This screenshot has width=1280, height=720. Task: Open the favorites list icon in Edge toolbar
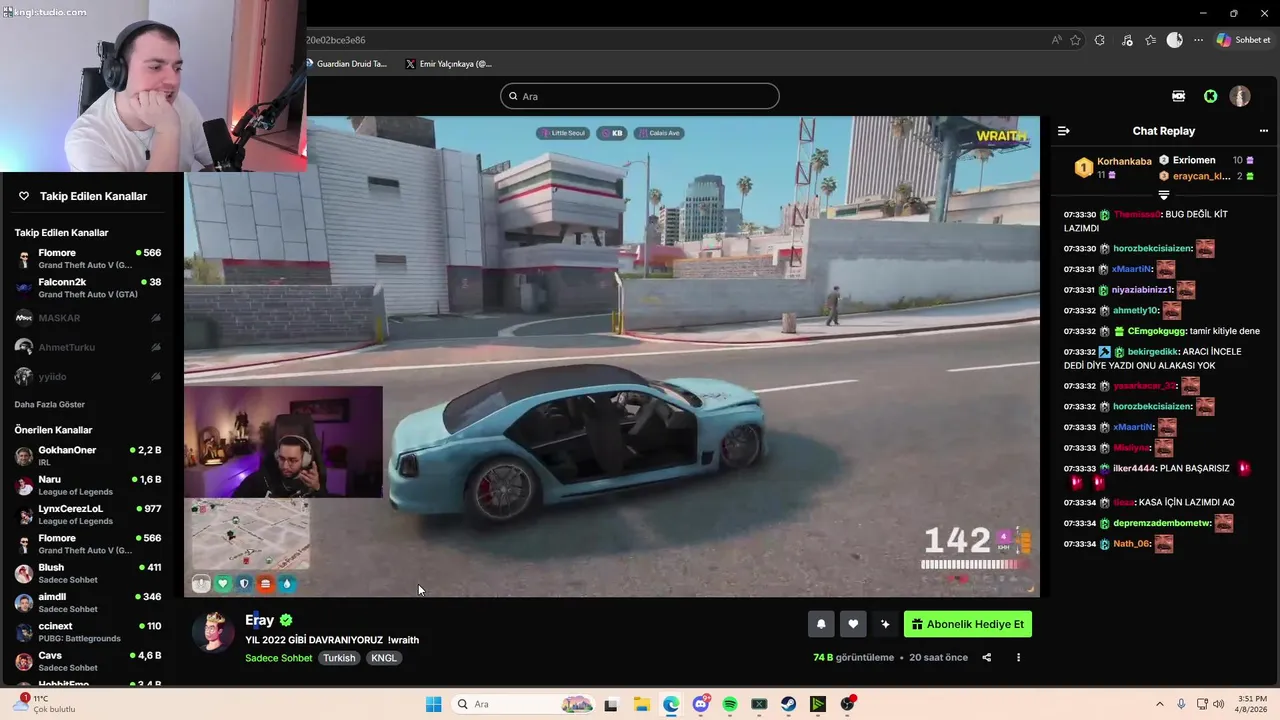pos(1150,40)
